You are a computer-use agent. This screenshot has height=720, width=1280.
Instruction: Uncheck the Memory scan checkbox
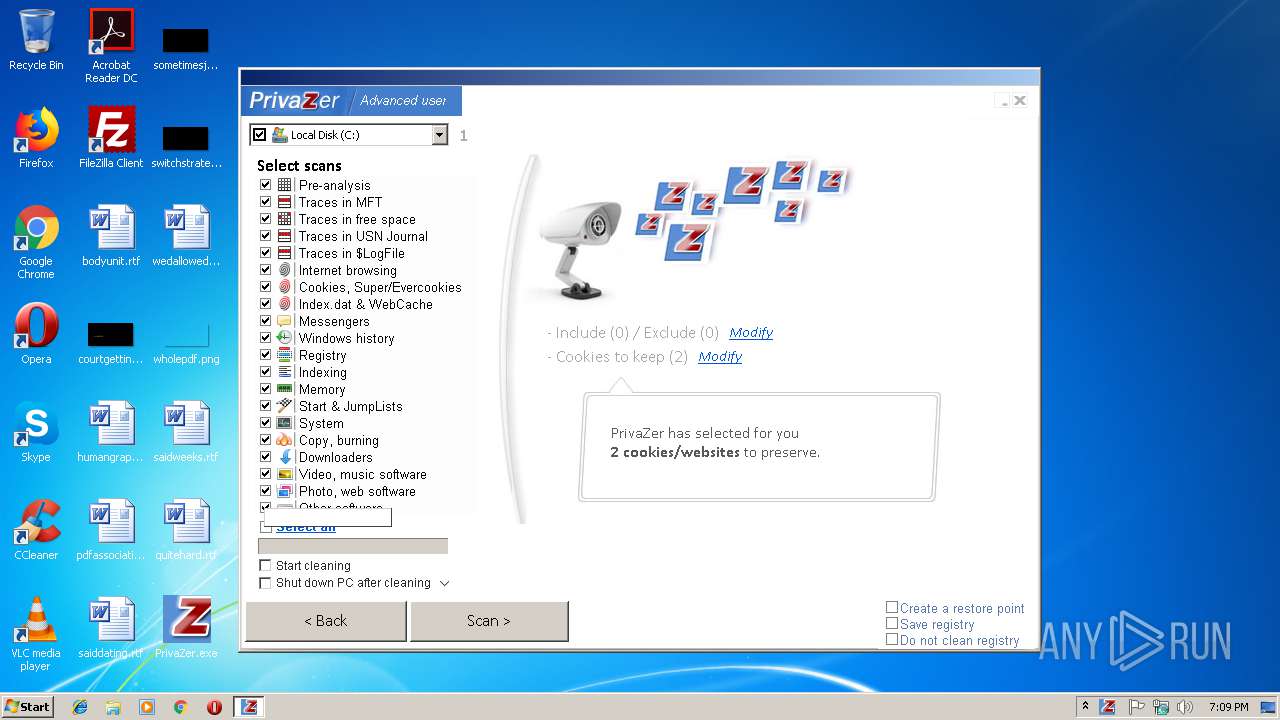(266, 389)
